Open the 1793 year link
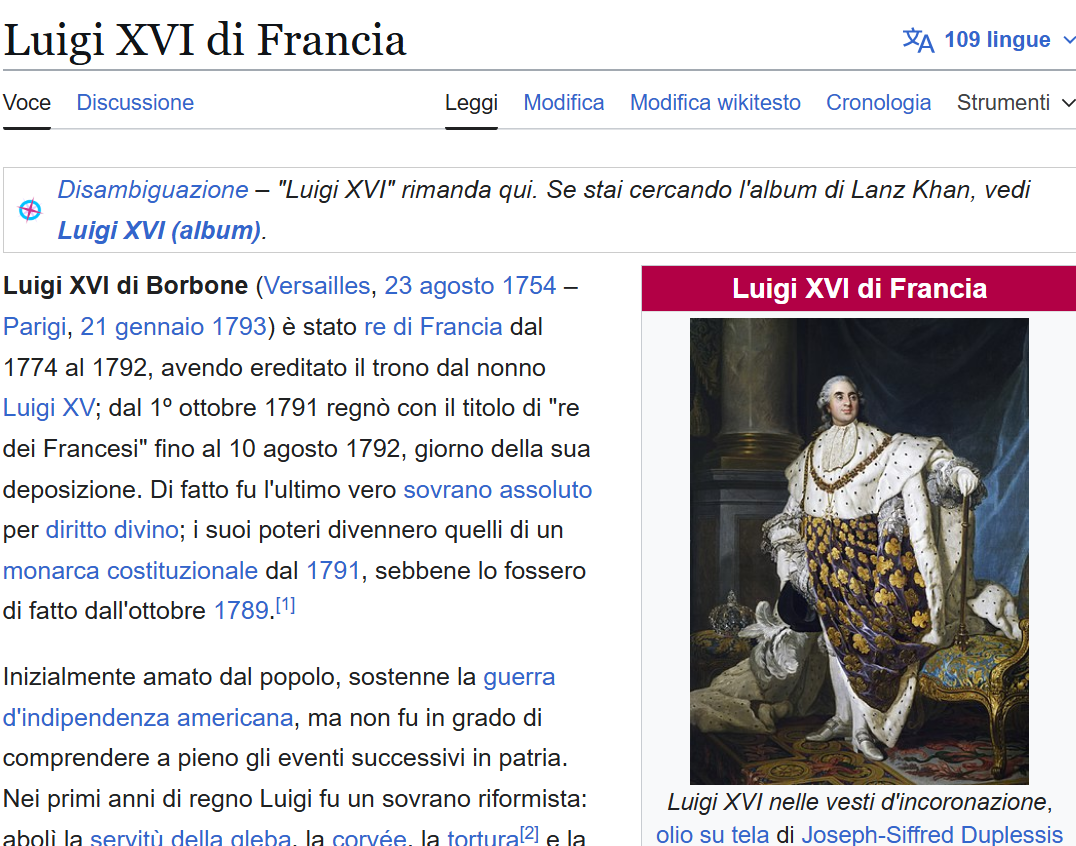 [x=239, y=327]
